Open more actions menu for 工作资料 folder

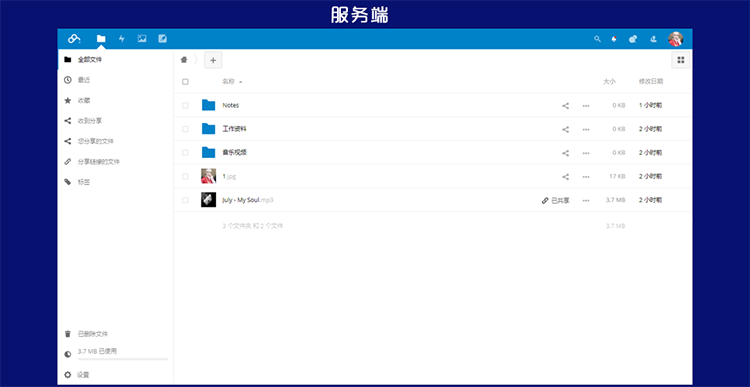coord(586,129)
